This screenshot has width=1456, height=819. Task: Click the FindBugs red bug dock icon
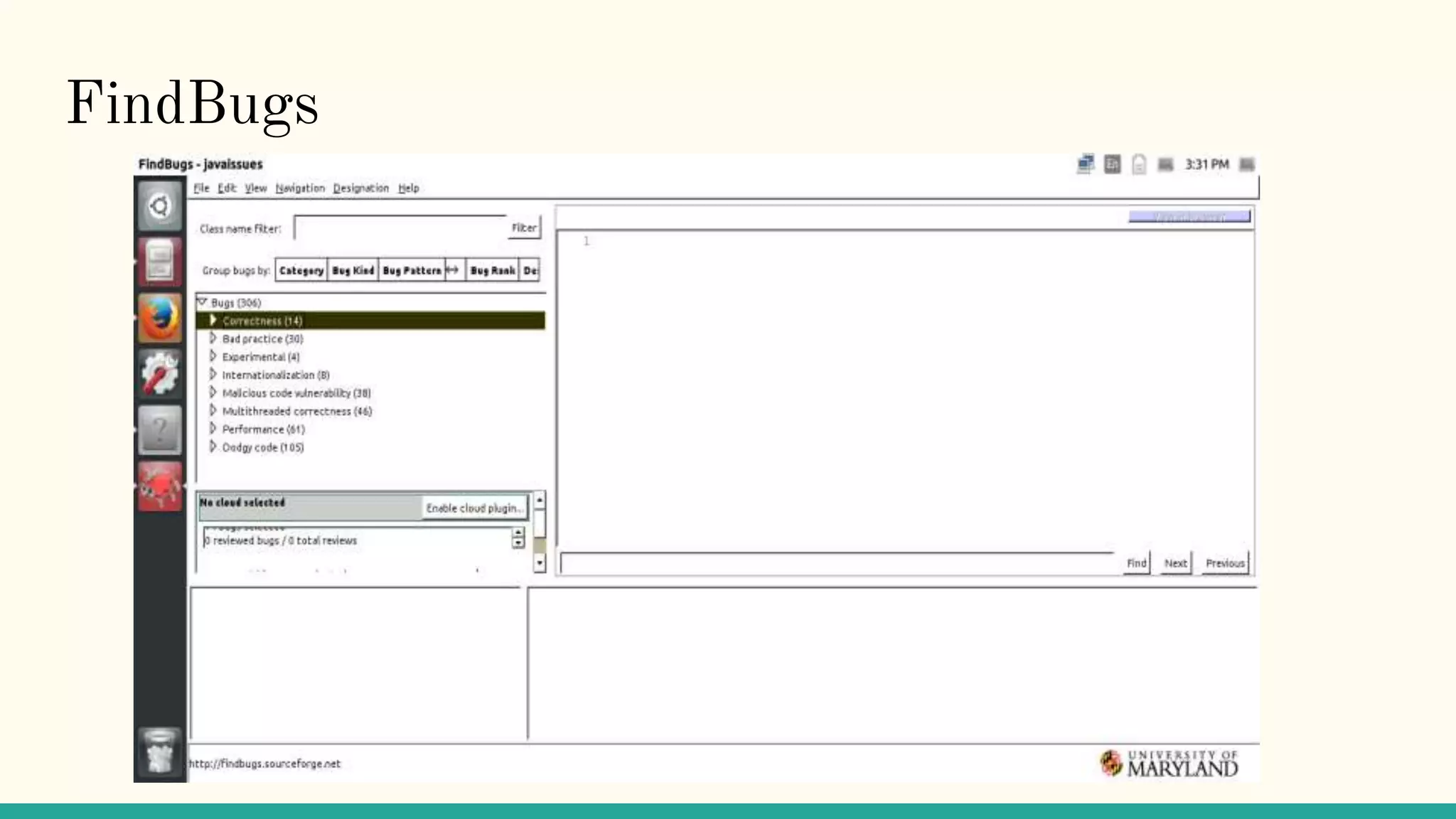[x=160, y=486]
